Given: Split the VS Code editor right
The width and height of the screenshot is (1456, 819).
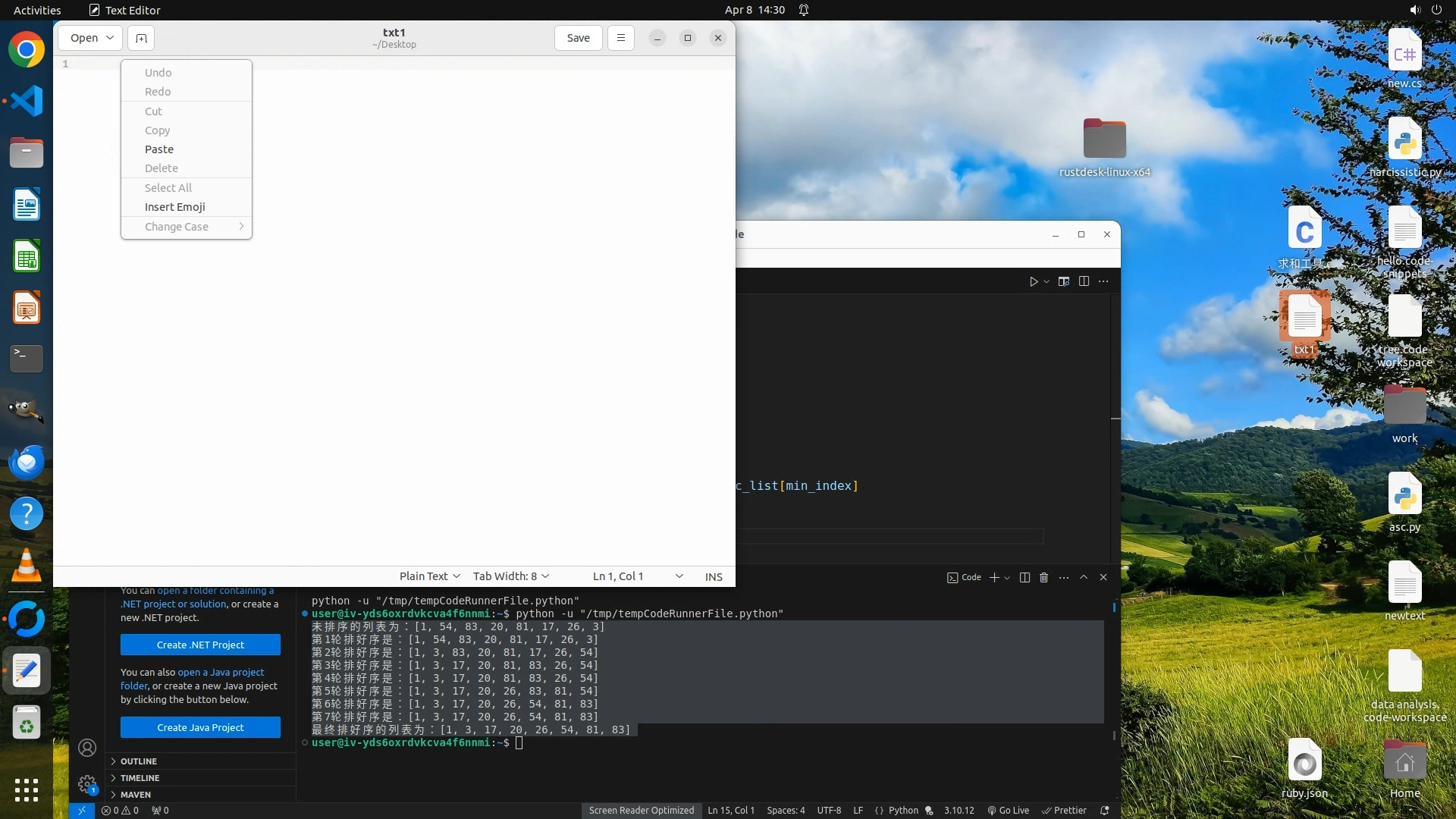Looking at the screenshot, I should [1084, 281].
